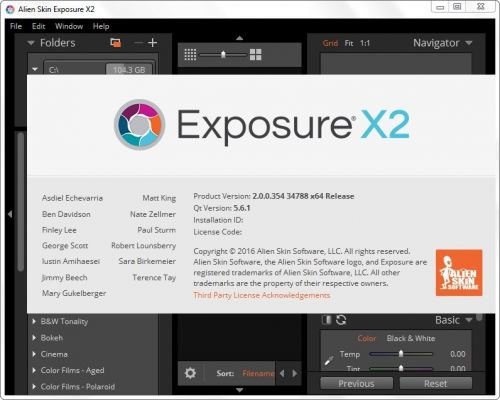Screen dimensions: 500x400
Task: Expand the B&W Tonality preset category
Action: coord(34,322)
